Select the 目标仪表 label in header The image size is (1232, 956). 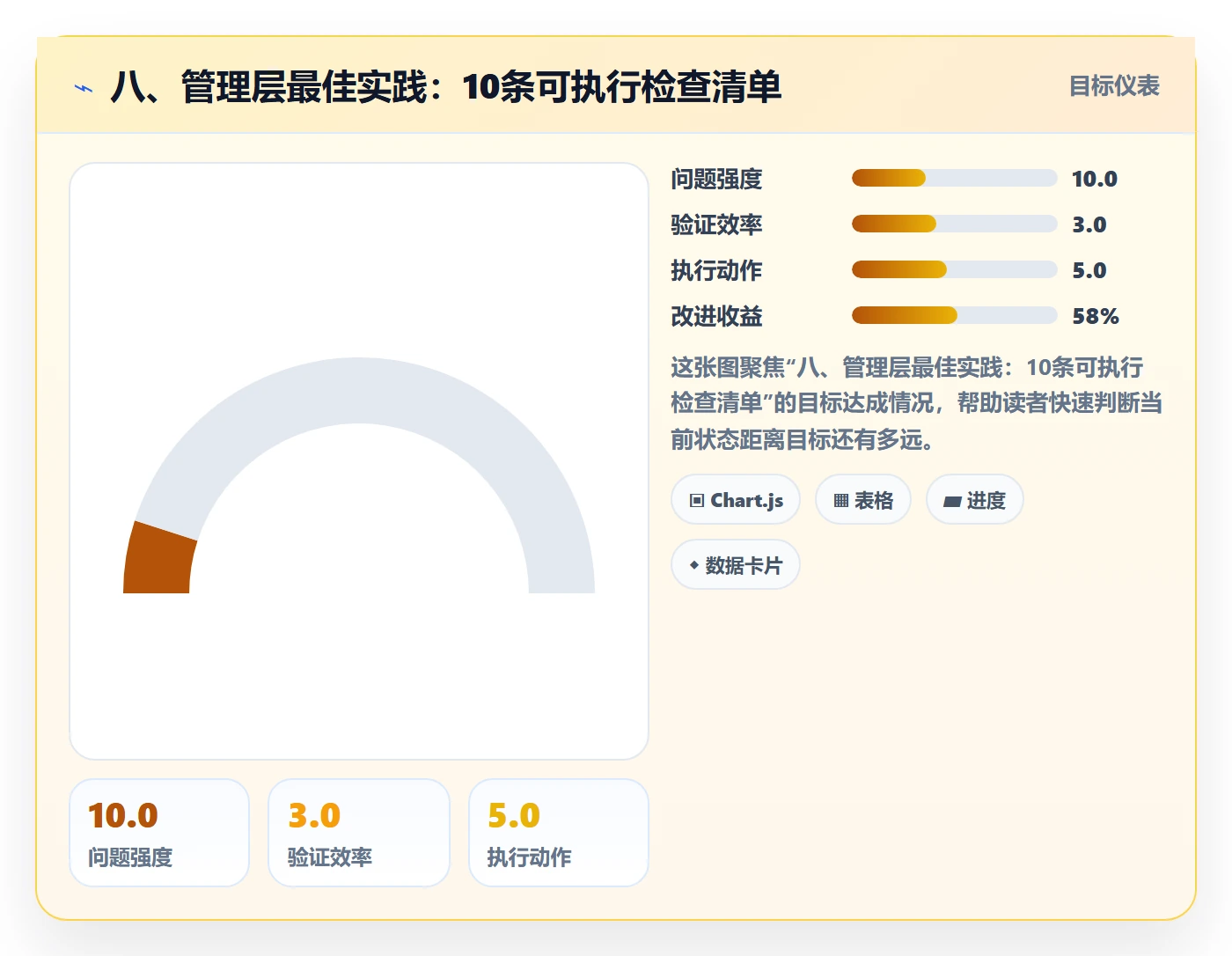[x=1114, y=86]
